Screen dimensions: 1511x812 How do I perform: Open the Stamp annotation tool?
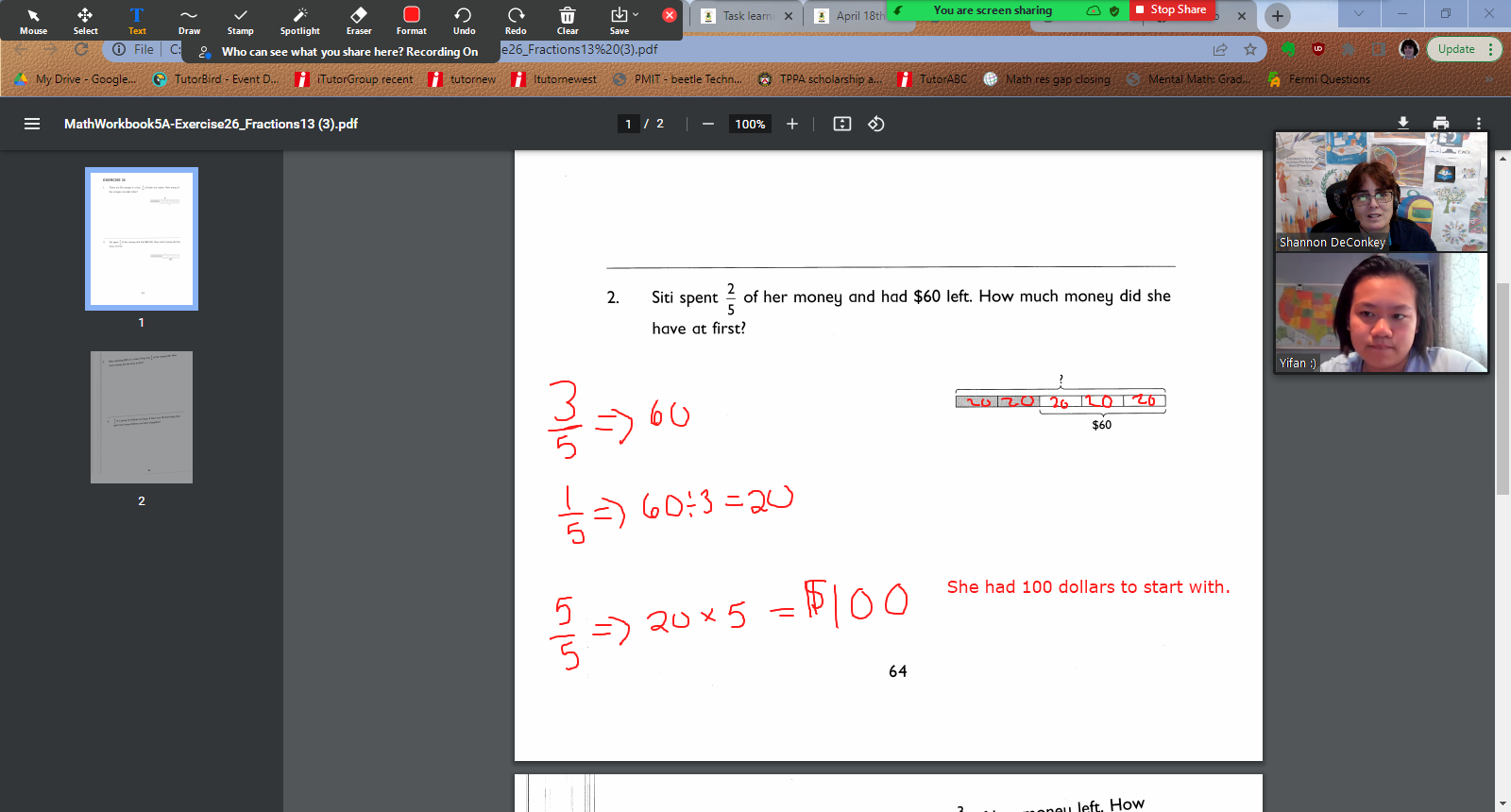pyautogui.click(x=241, y=21)
